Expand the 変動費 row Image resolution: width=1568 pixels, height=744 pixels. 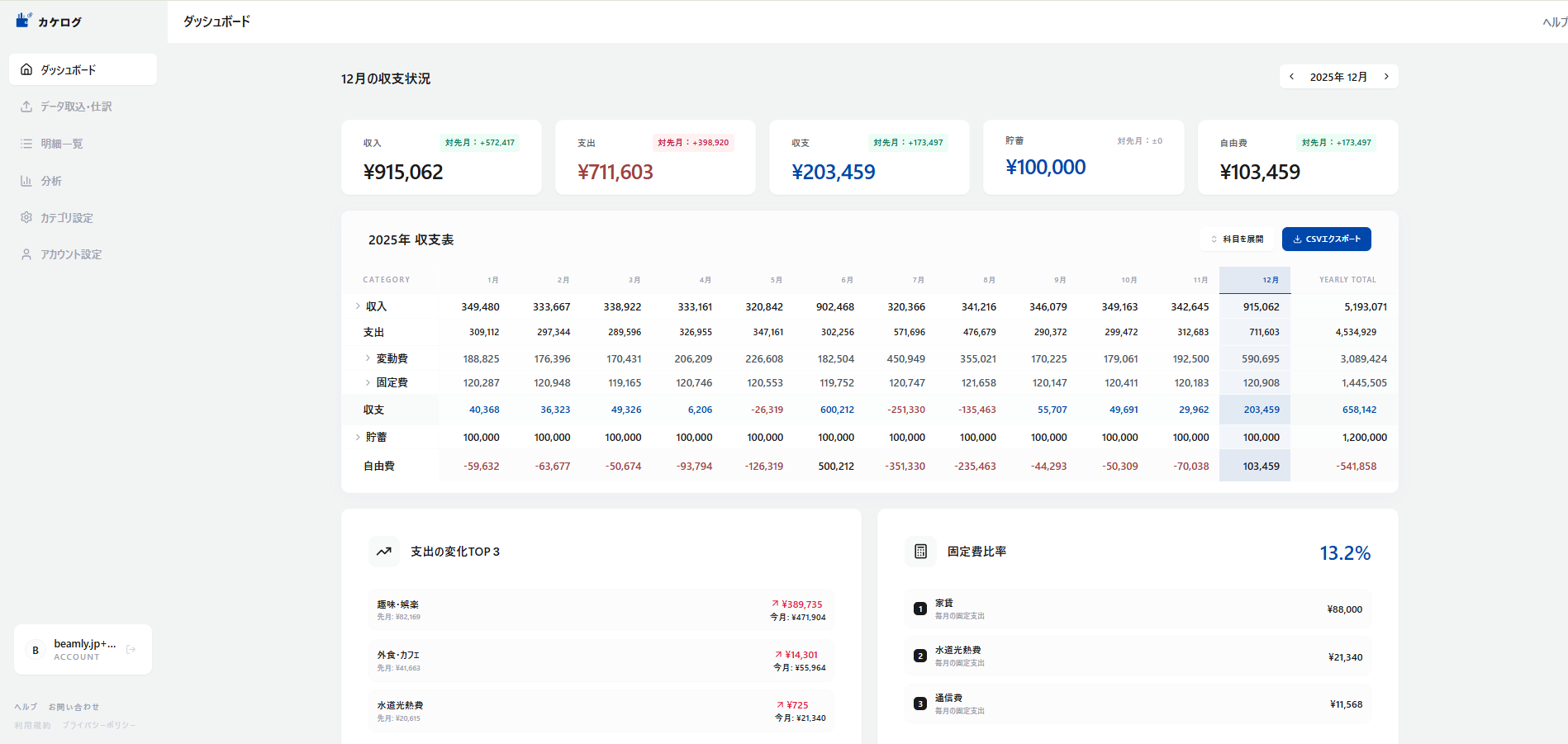368,358
